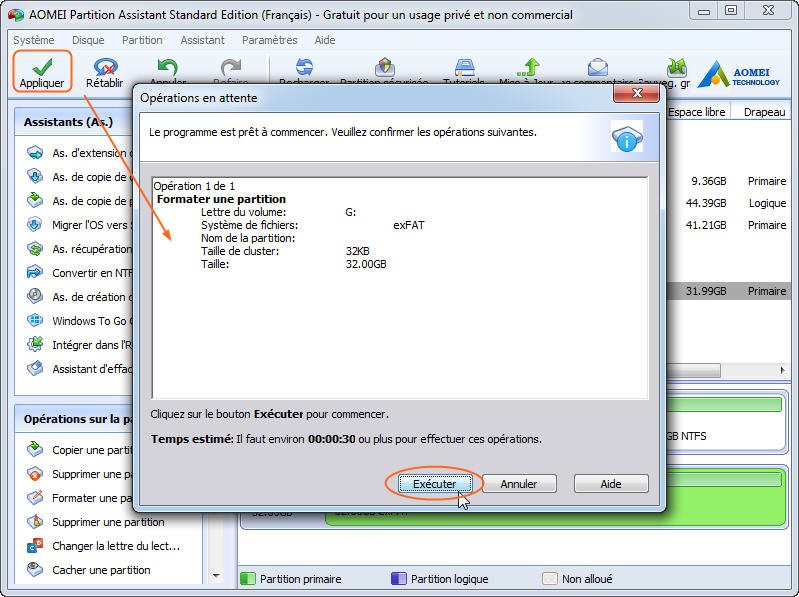Click the Partition sécurisée shield icon
This screenshot has height=597, width=799.
(x=385, y=67)
